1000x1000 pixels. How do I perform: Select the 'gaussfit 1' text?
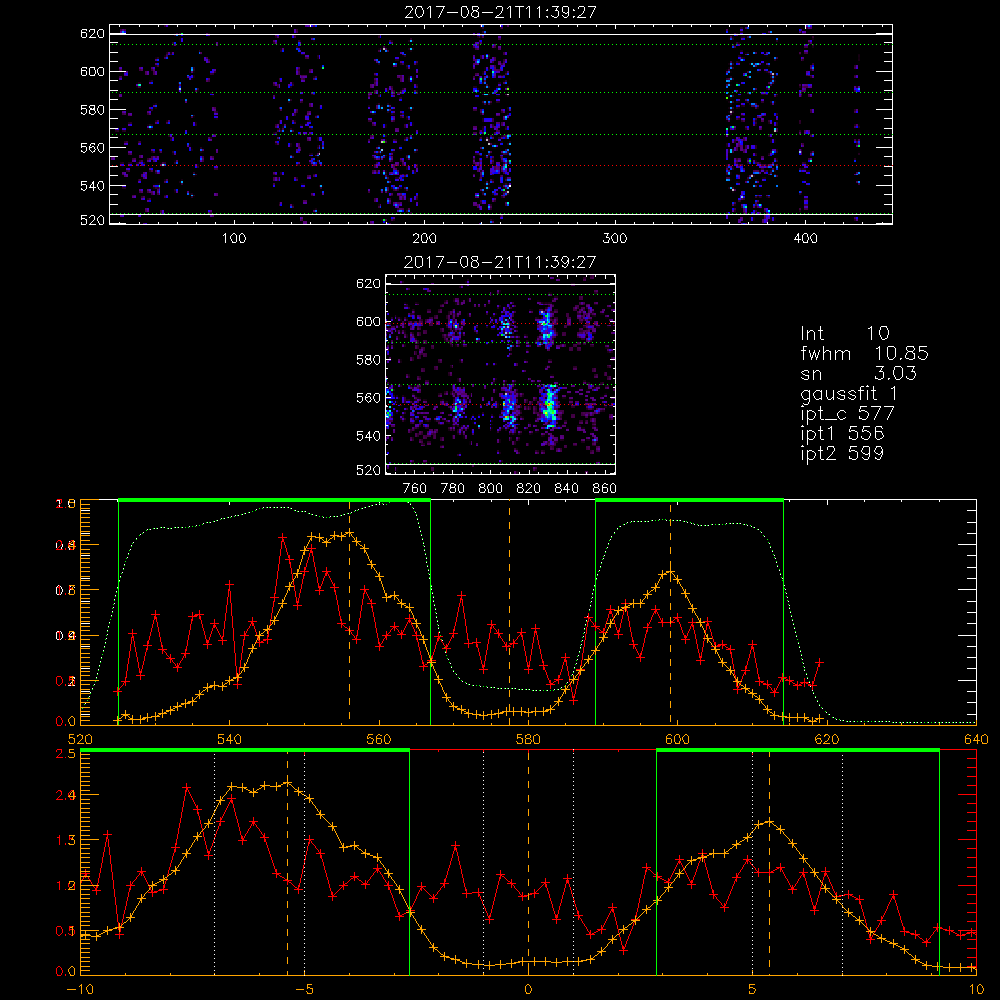849,393
